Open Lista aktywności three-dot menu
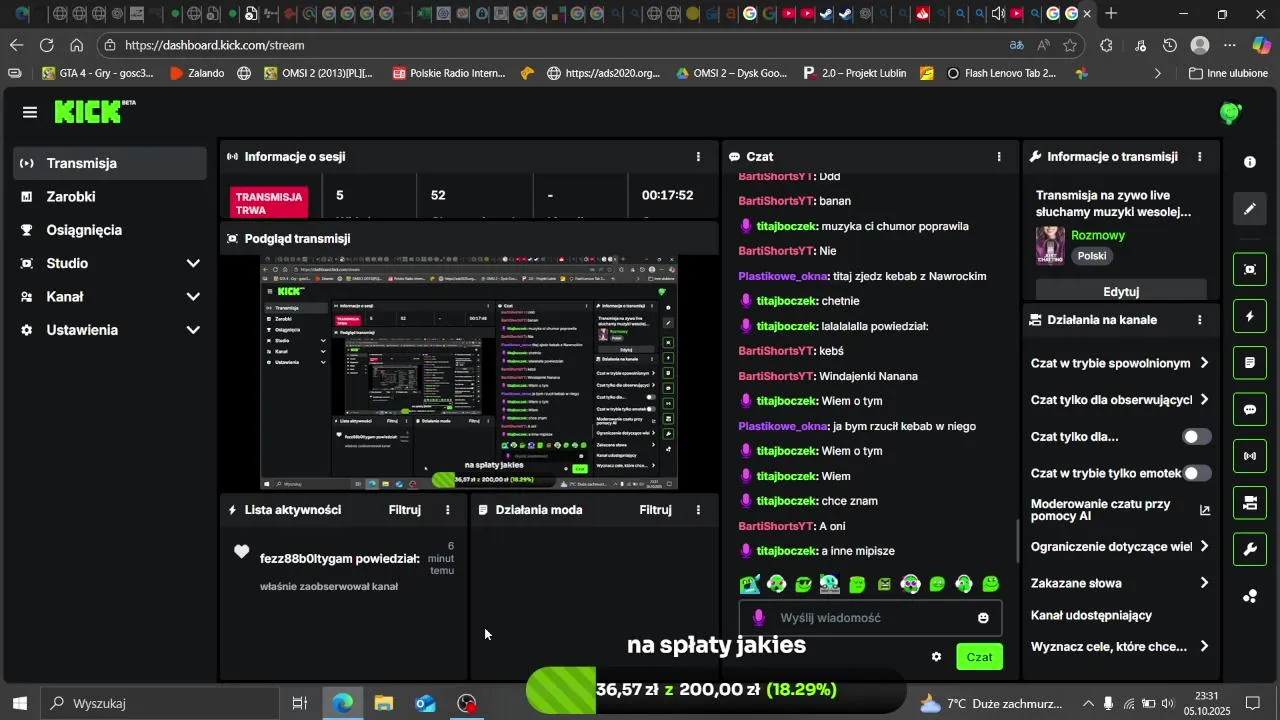The width and height of the screenshot is (1280, 720). (447, 510)
